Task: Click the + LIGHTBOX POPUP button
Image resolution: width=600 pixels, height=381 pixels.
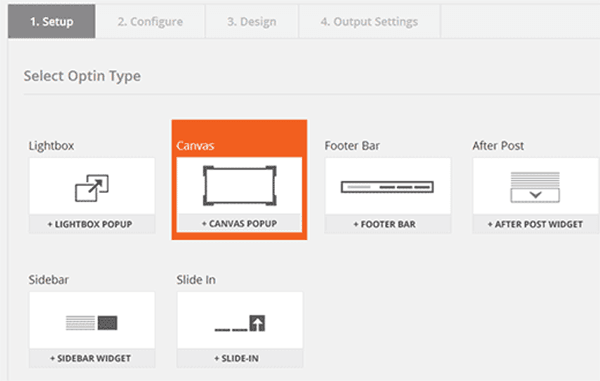Action: pyautogui.click(x=92, y=224)
